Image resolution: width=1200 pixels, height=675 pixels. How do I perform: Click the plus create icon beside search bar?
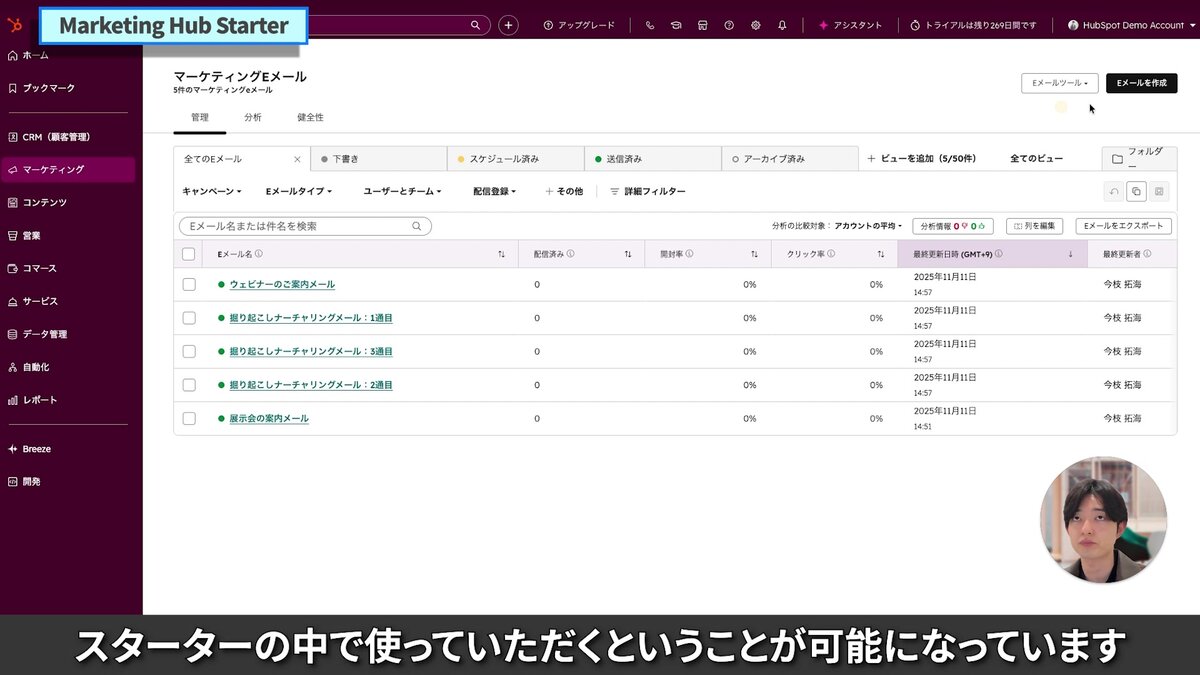[508, 24]
